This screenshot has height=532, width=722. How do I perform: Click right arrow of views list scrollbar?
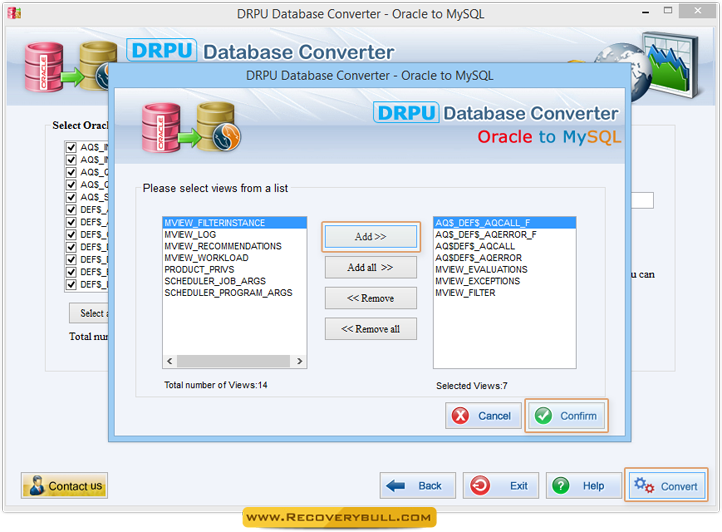(300, 361)
